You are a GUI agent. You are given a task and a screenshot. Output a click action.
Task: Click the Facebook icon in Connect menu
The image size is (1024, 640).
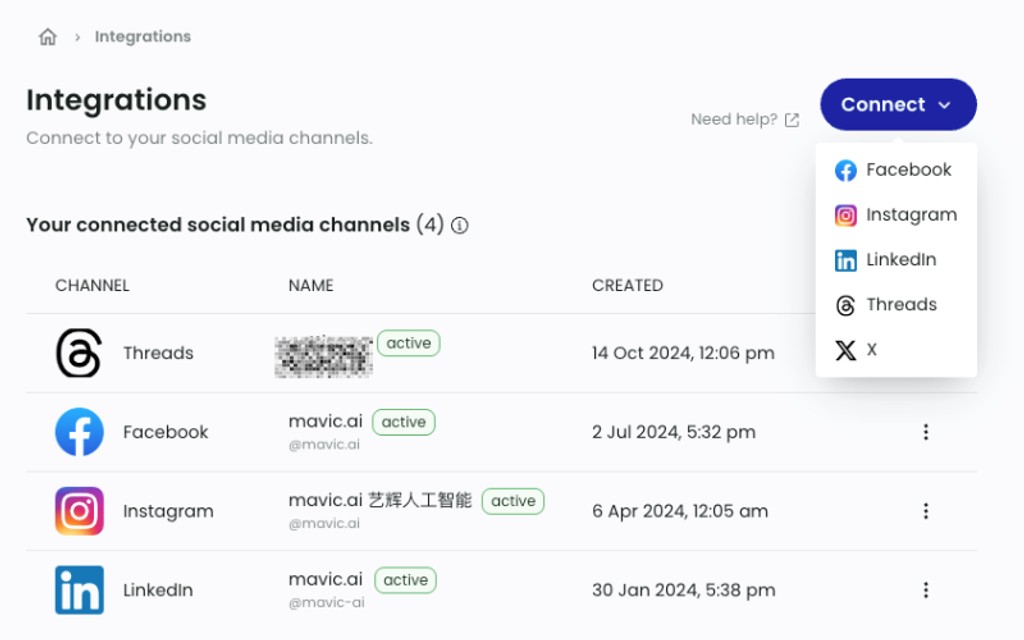tap(846, 170)
